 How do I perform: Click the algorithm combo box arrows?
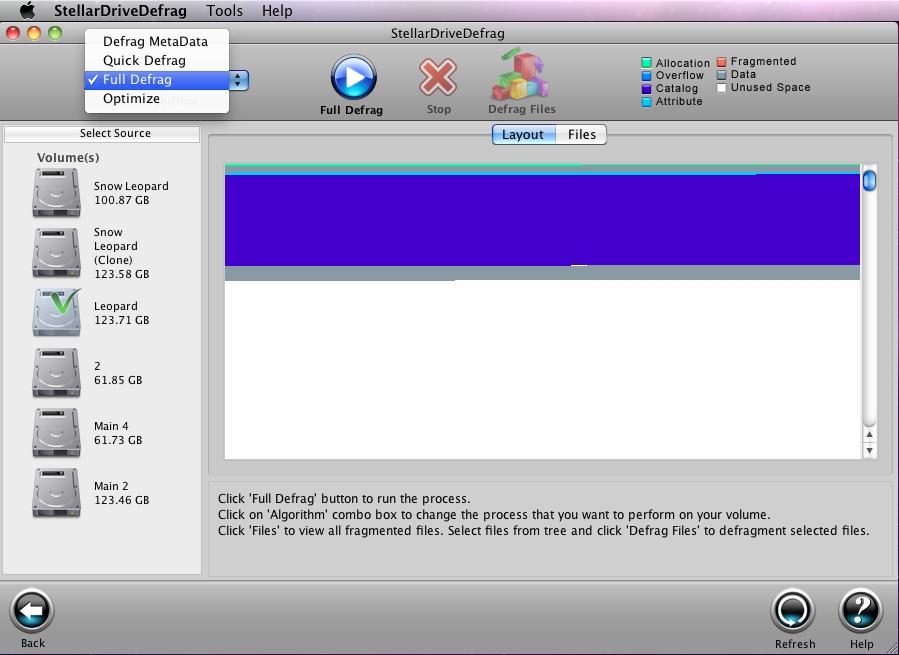pos(239,80)
